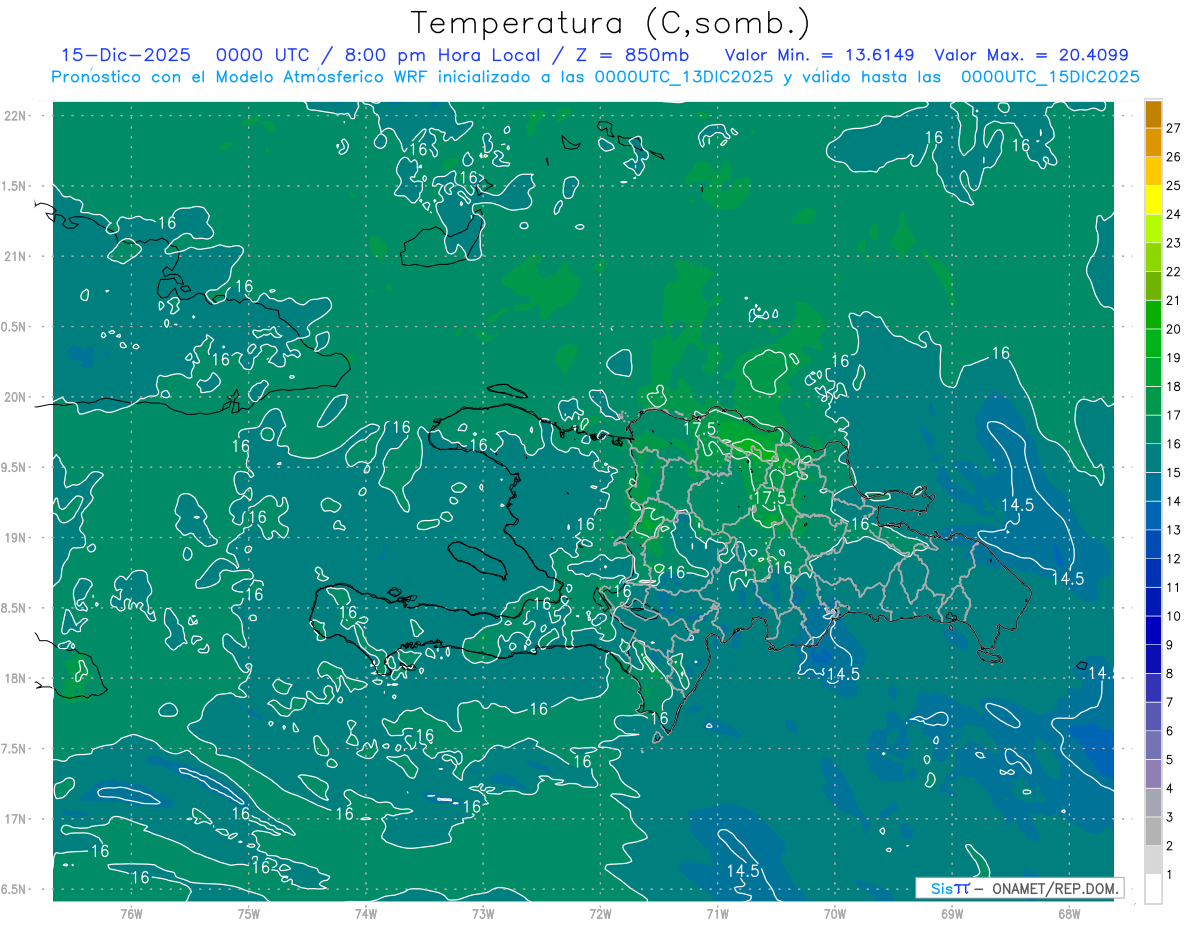Image resolution: width=1200 pixels, height=927 pixels.
Task: Click the '21N' latitude label
Action: (15, 256)
